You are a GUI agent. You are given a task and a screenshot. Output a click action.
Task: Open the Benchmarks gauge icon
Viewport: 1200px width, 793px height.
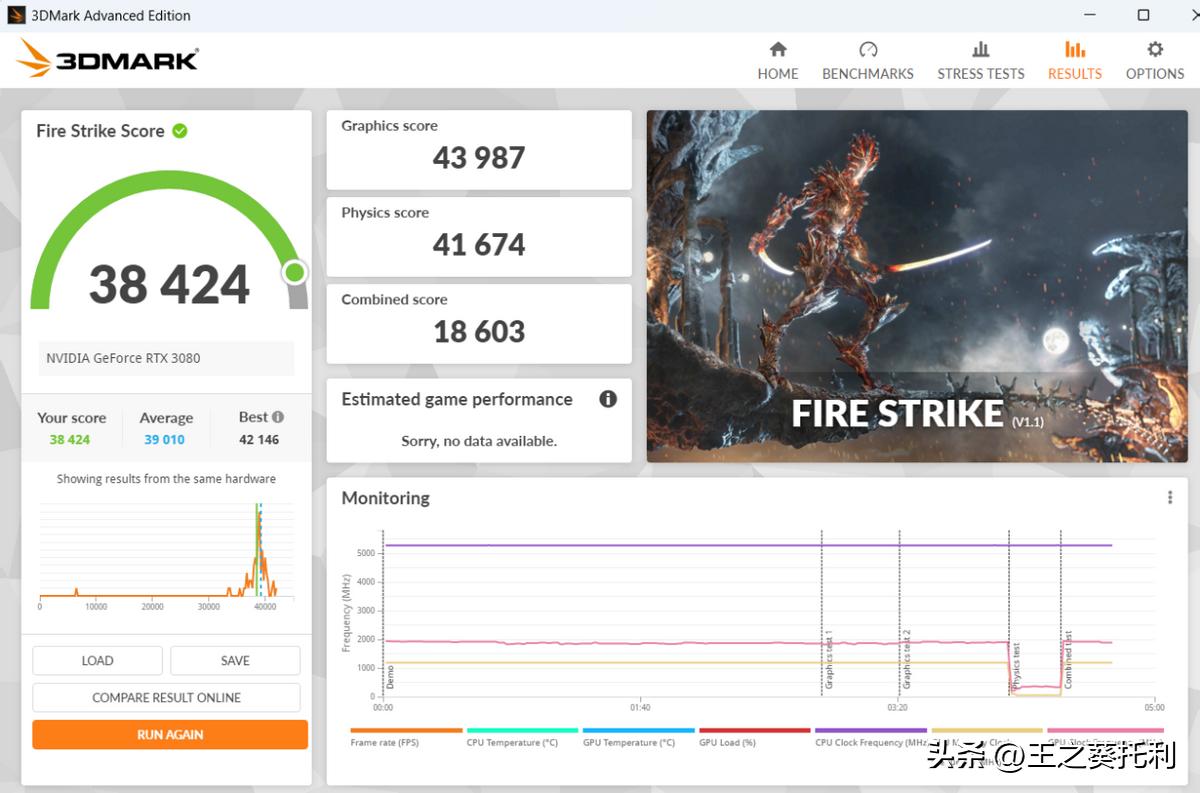pos(867,50)
